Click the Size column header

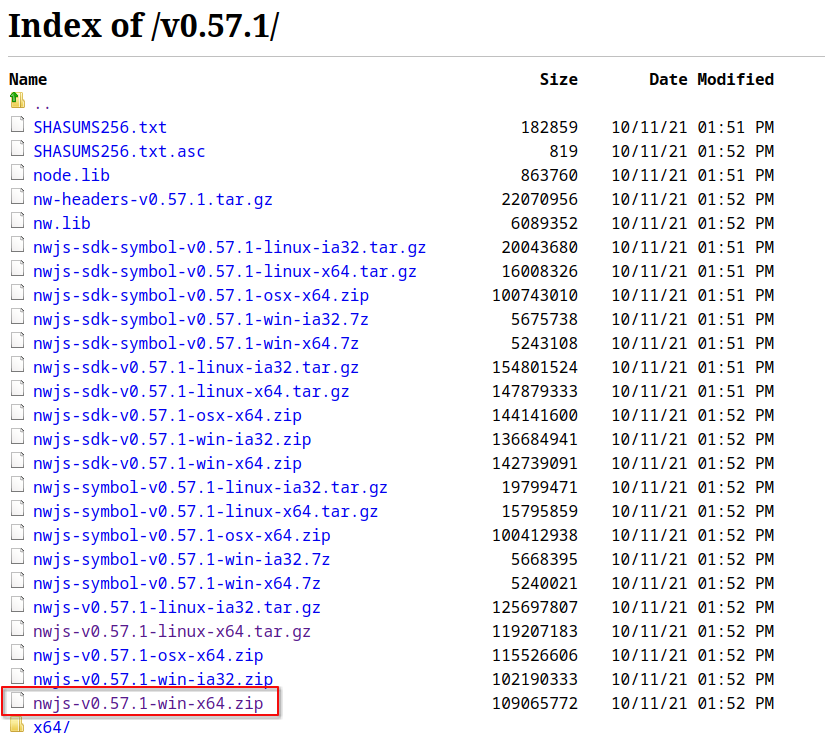click(559, 79)
